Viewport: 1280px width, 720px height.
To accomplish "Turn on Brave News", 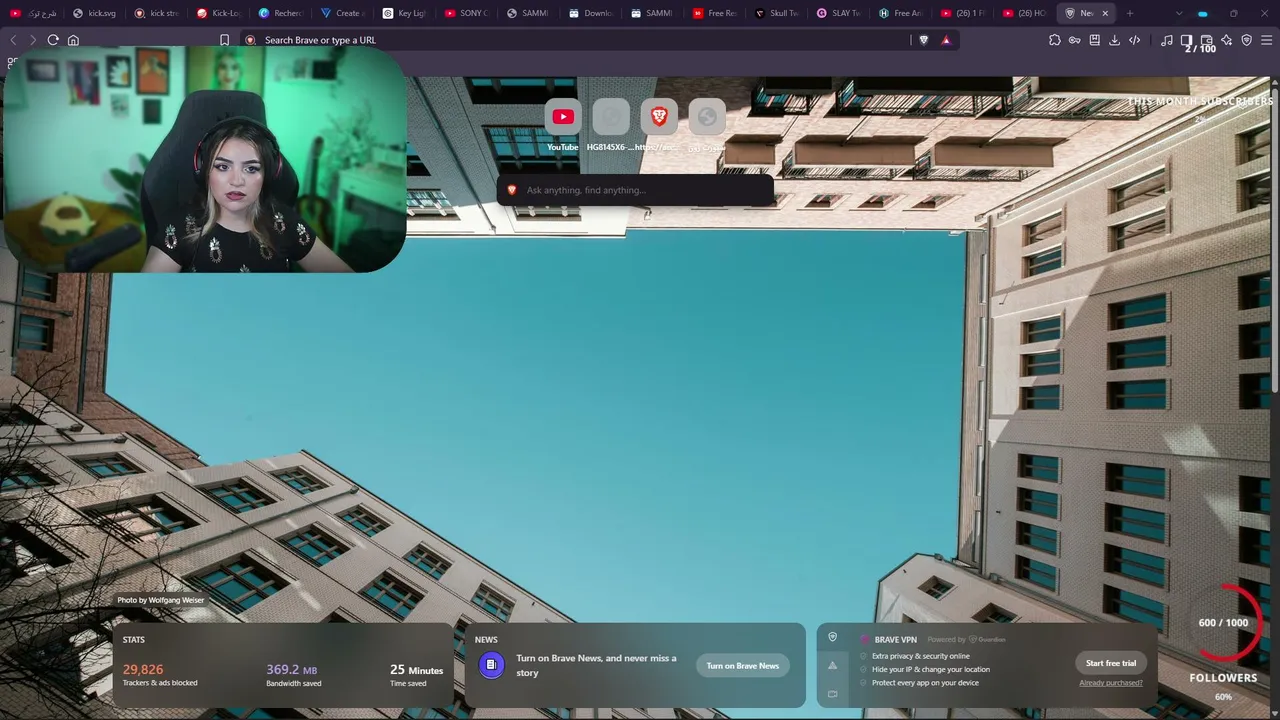I will coord(743,666).
